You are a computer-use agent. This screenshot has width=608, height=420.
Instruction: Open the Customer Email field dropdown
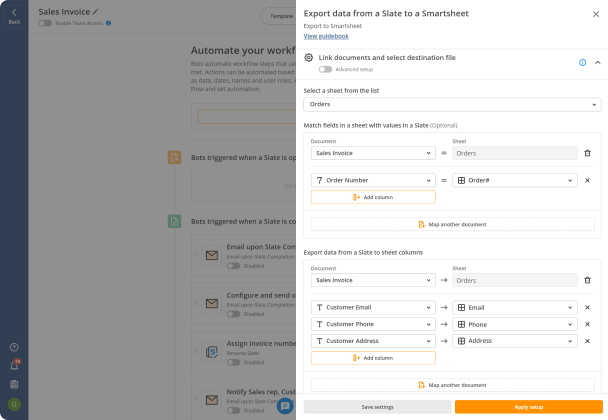(x=373, y=308)
